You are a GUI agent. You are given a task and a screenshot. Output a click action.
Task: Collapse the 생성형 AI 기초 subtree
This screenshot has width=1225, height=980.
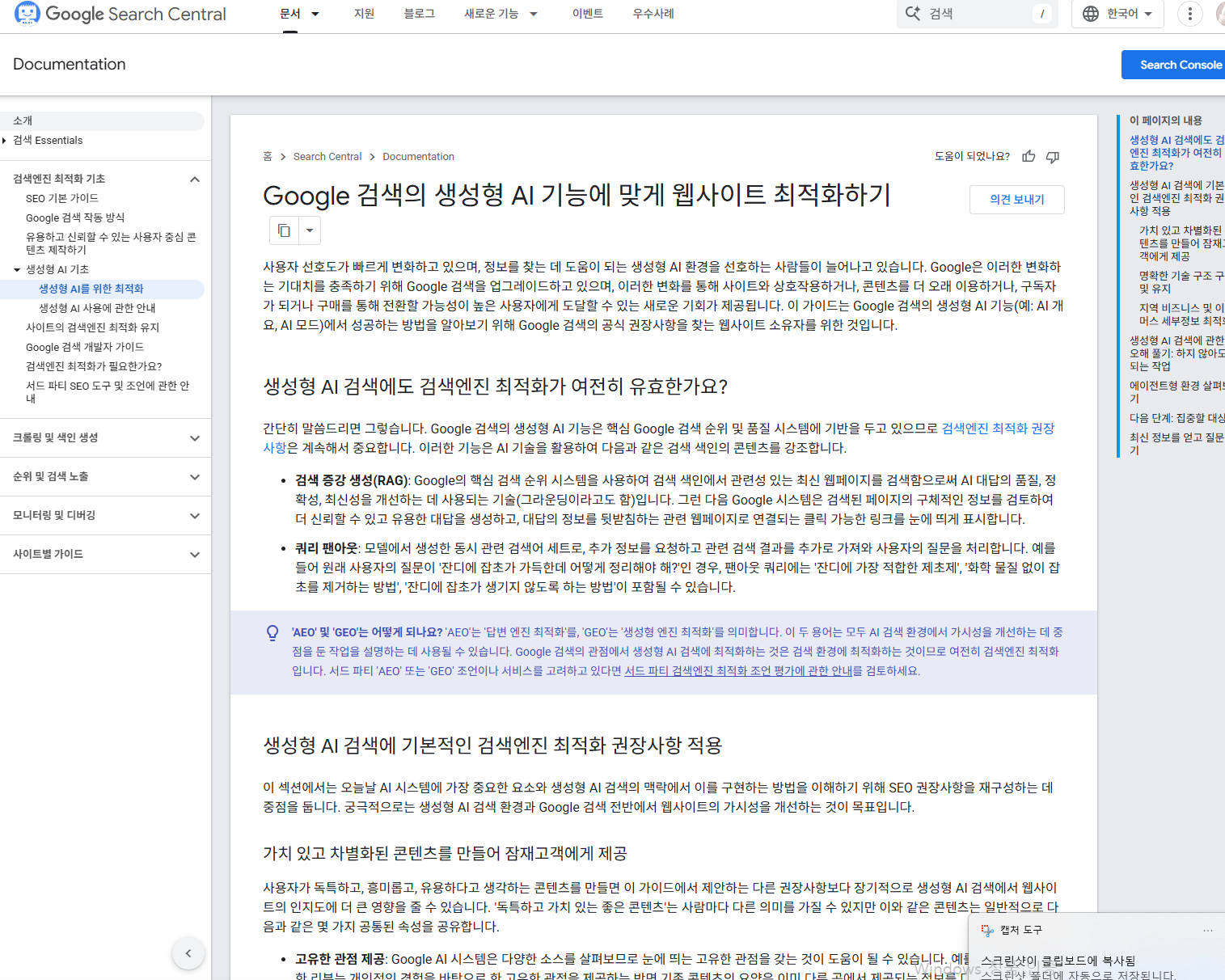pos(17,269)
